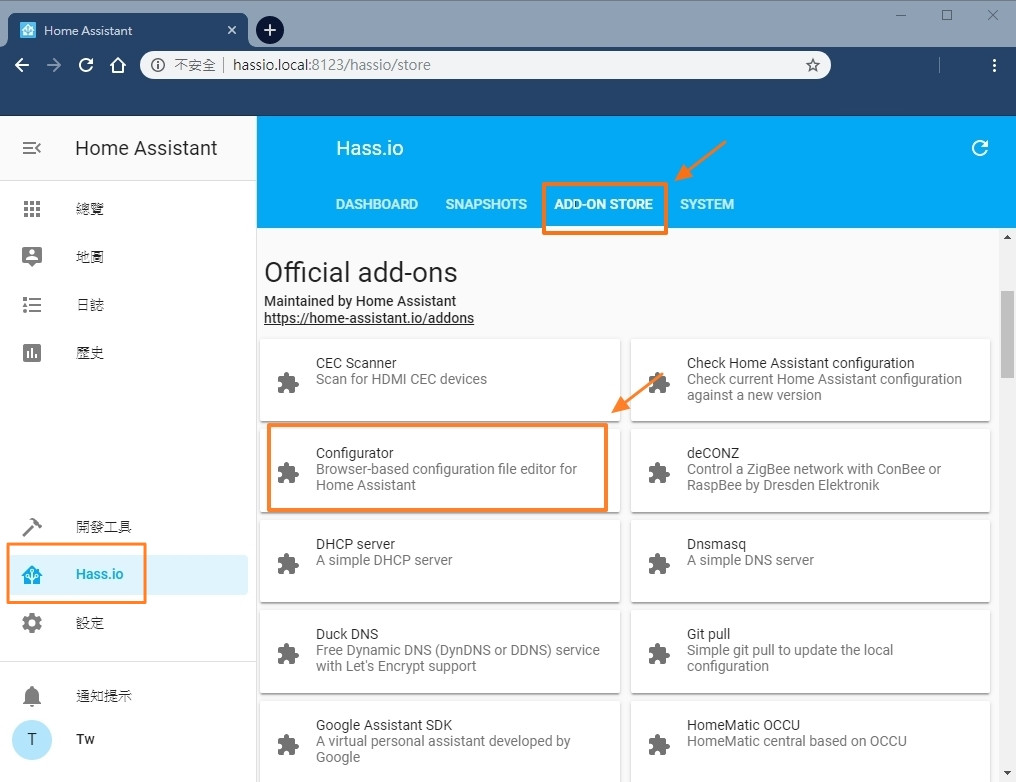
Task: Click the 日誌 sidebar label
Action: 89,305
